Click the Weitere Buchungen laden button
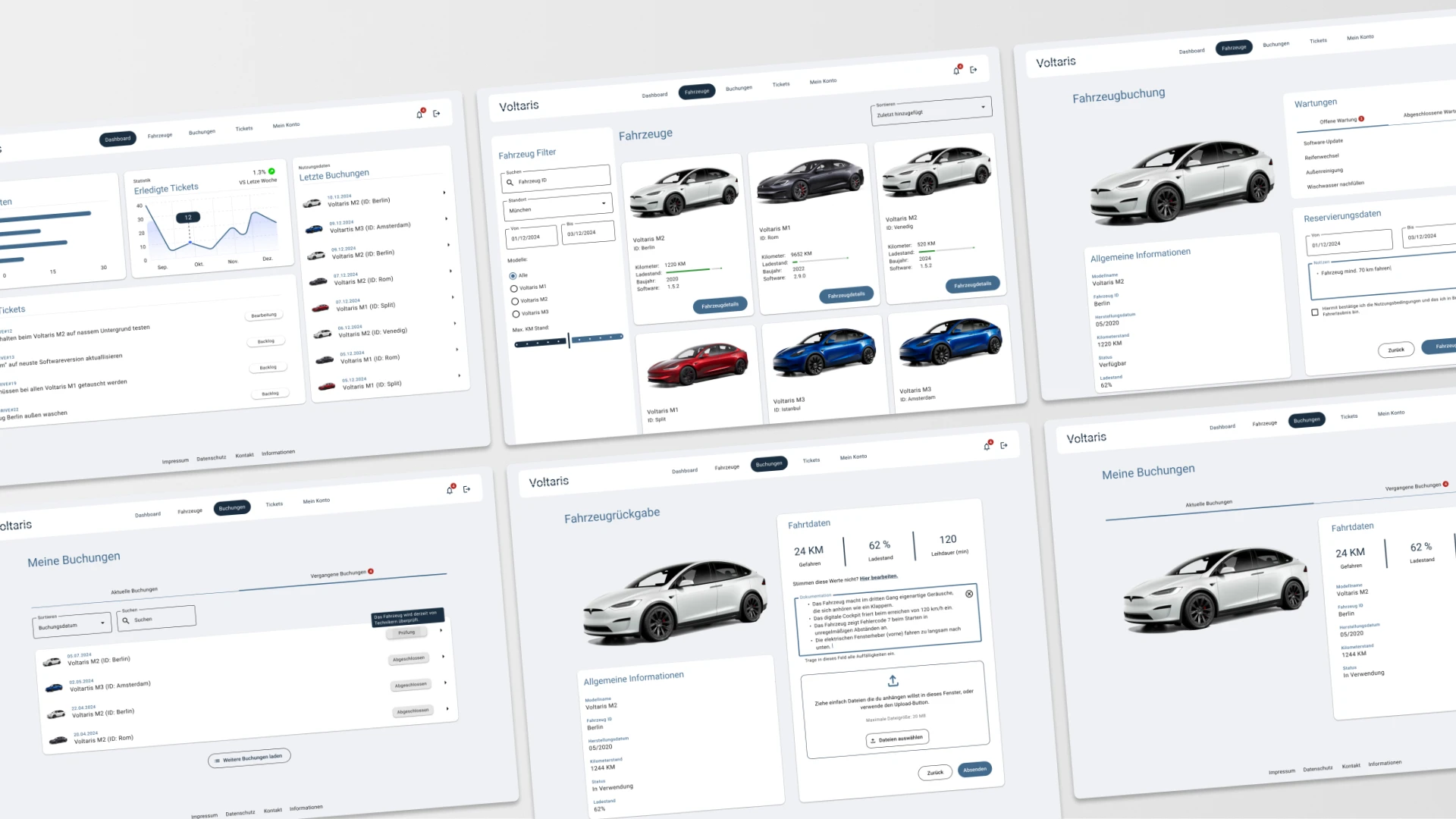This screenshot has height=819, width=1456. point(249,757)
